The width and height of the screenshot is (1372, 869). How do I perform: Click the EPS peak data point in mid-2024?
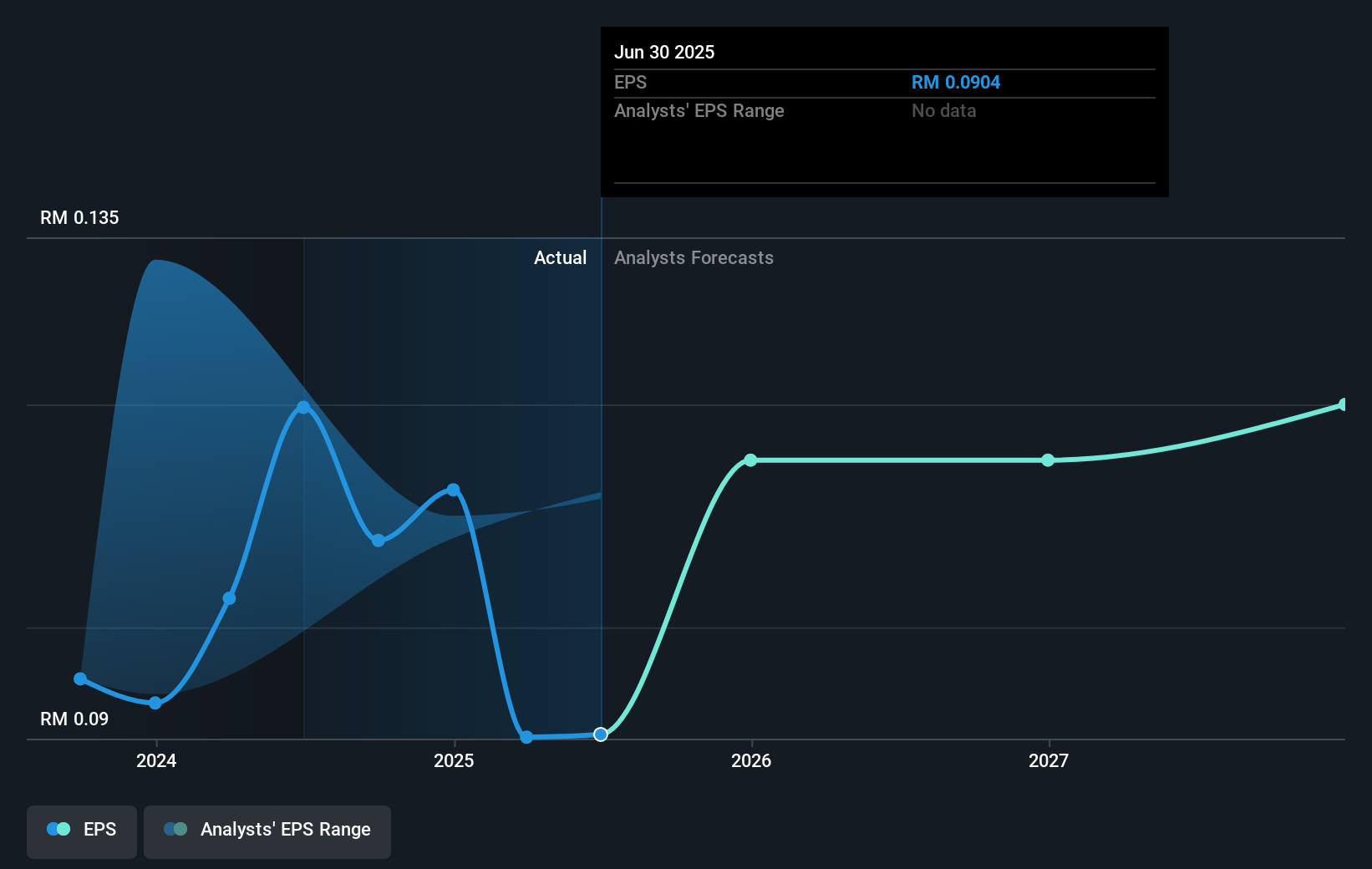304,408
